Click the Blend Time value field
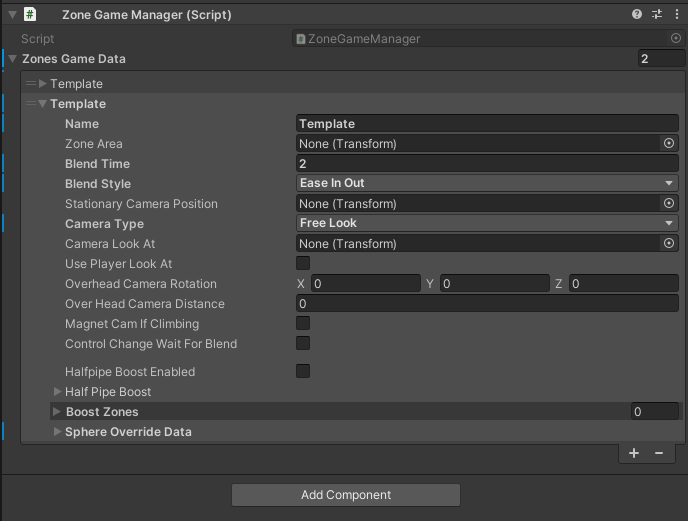Viewport: 688px width, 521px height. [487, 164]
